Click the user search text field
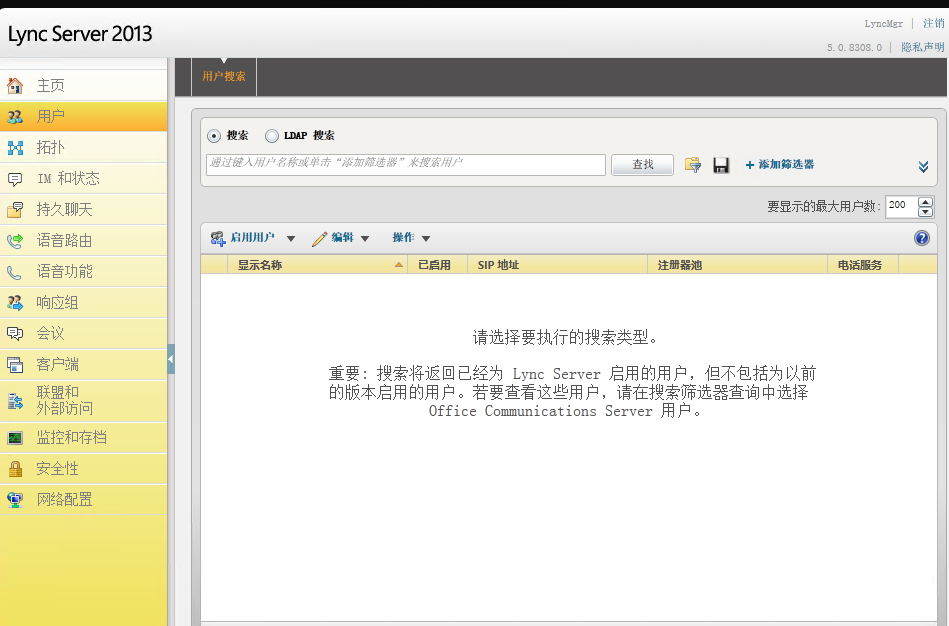The image size is (949, 626). (x=406, y=165)
